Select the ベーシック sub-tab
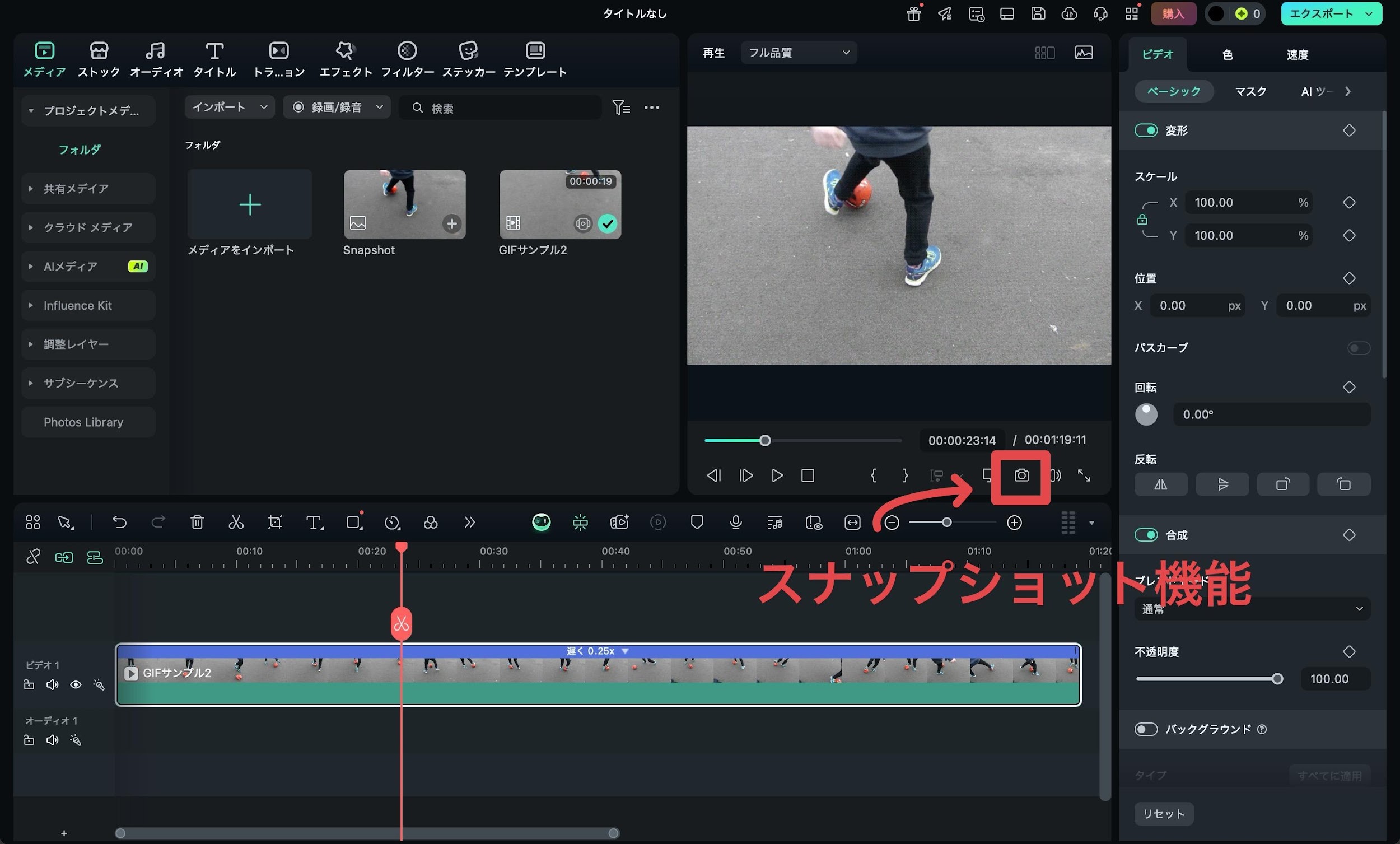 pos(1174,91)
